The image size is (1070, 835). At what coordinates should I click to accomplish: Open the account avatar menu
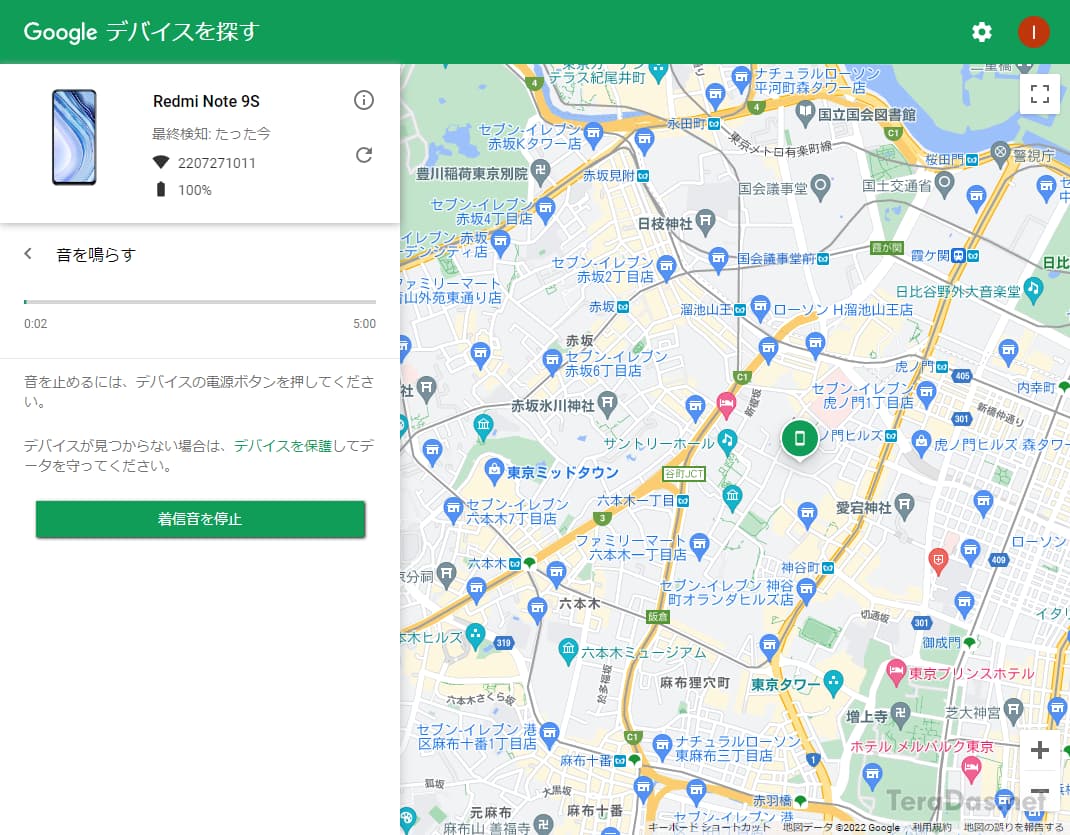(1033, 31)
